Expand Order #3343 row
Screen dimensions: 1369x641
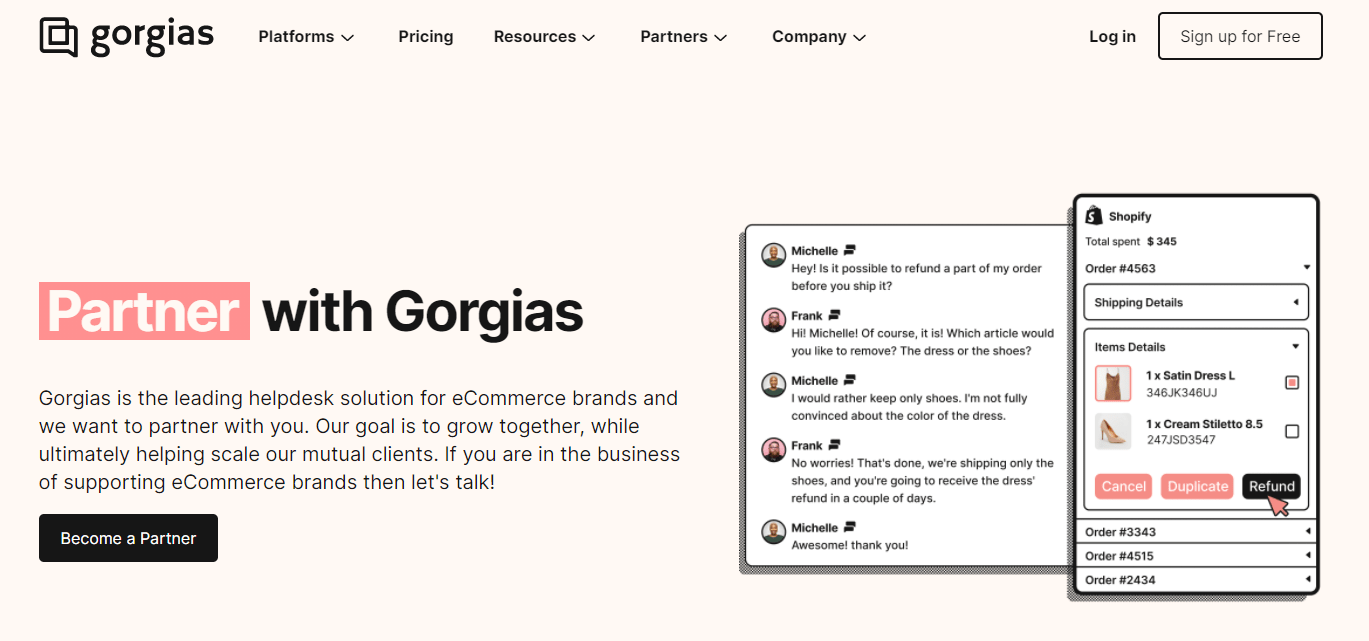pyautogui.click(x=1196, y=532)
